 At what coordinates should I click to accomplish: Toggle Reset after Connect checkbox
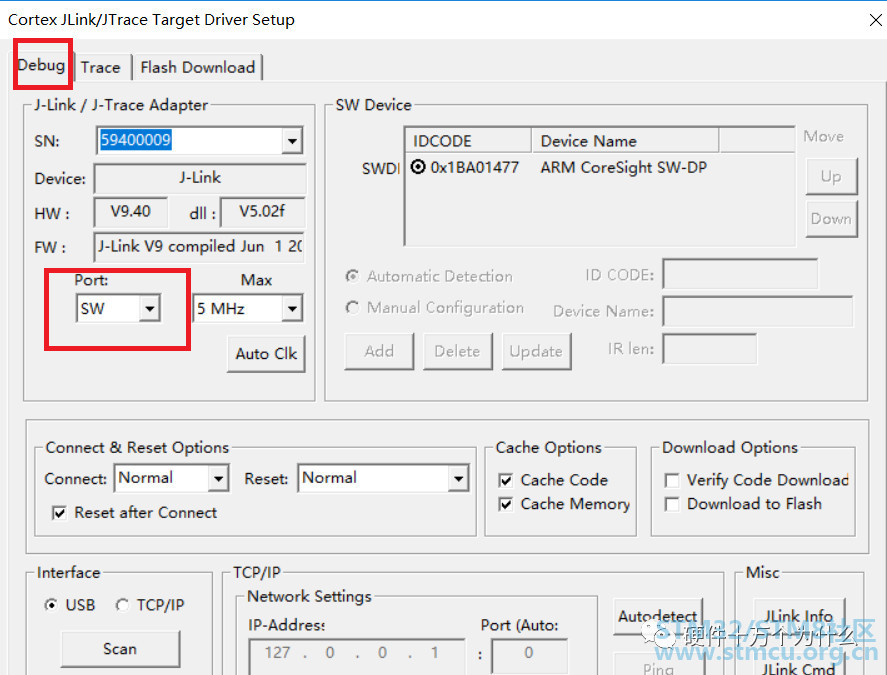click(59, 513)
